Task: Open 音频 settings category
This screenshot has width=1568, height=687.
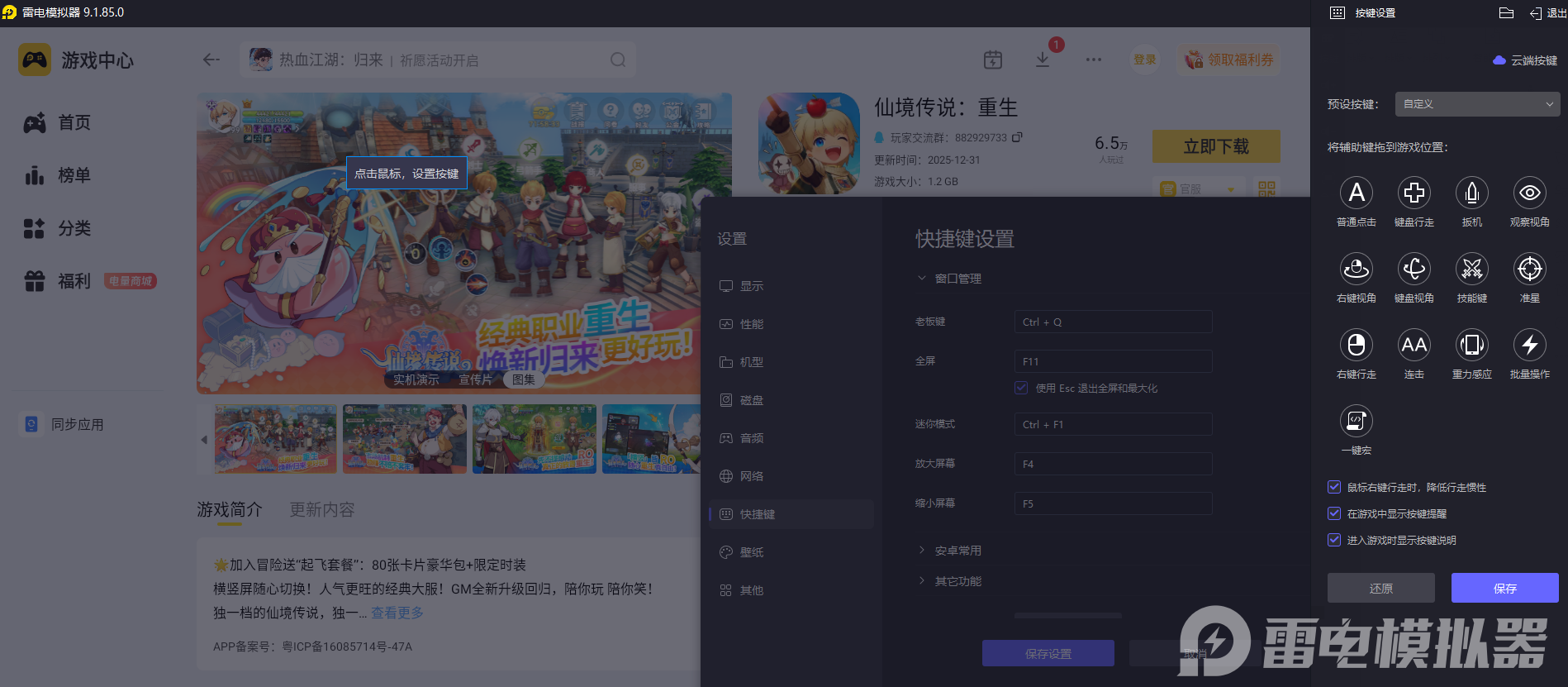Action: (x=791, y=438)
